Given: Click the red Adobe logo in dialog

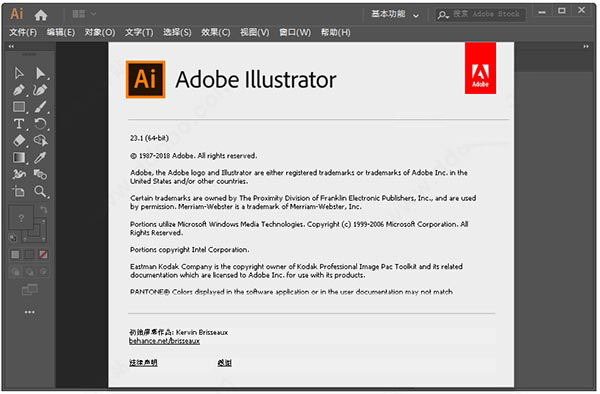Looking at the screenshot, I should pos(480,68).
